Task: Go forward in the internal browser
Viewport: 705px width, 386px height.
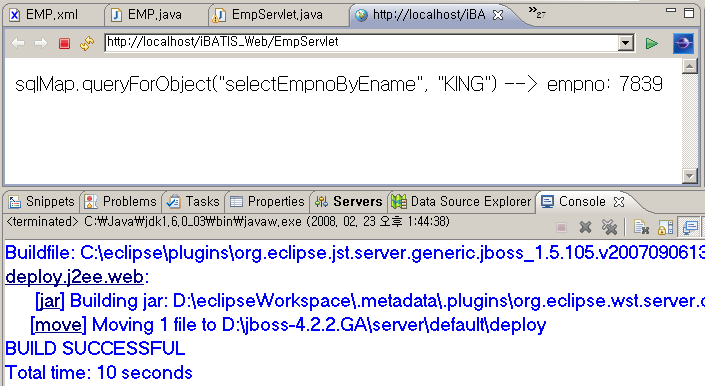Action: click(41, 43)
